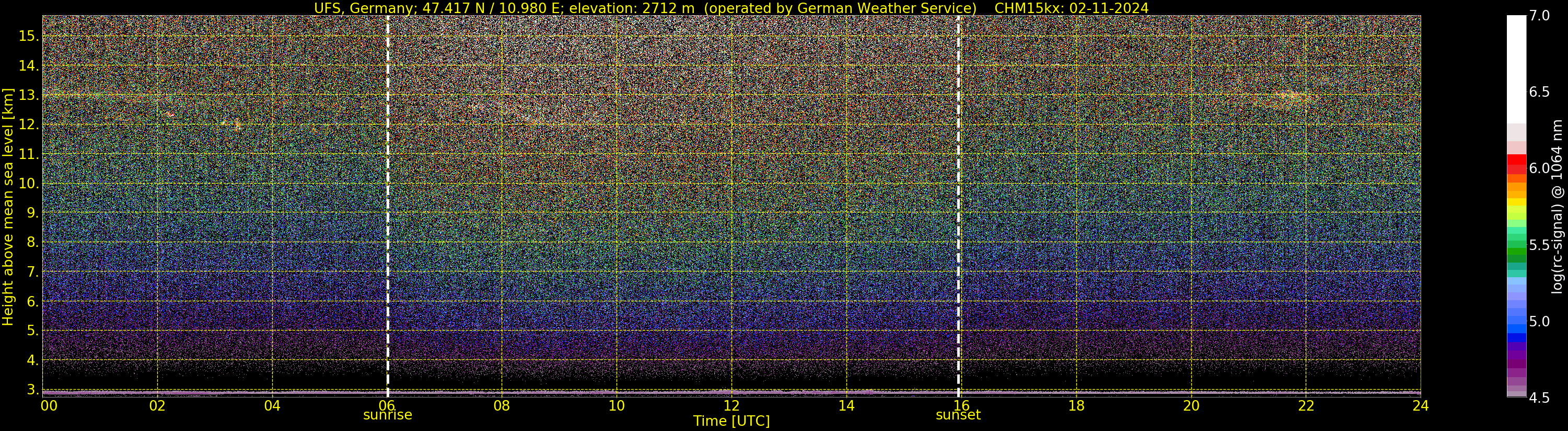Click time axis tick '10'
This screenshot has height=431, width=1568.
[617, 405]
